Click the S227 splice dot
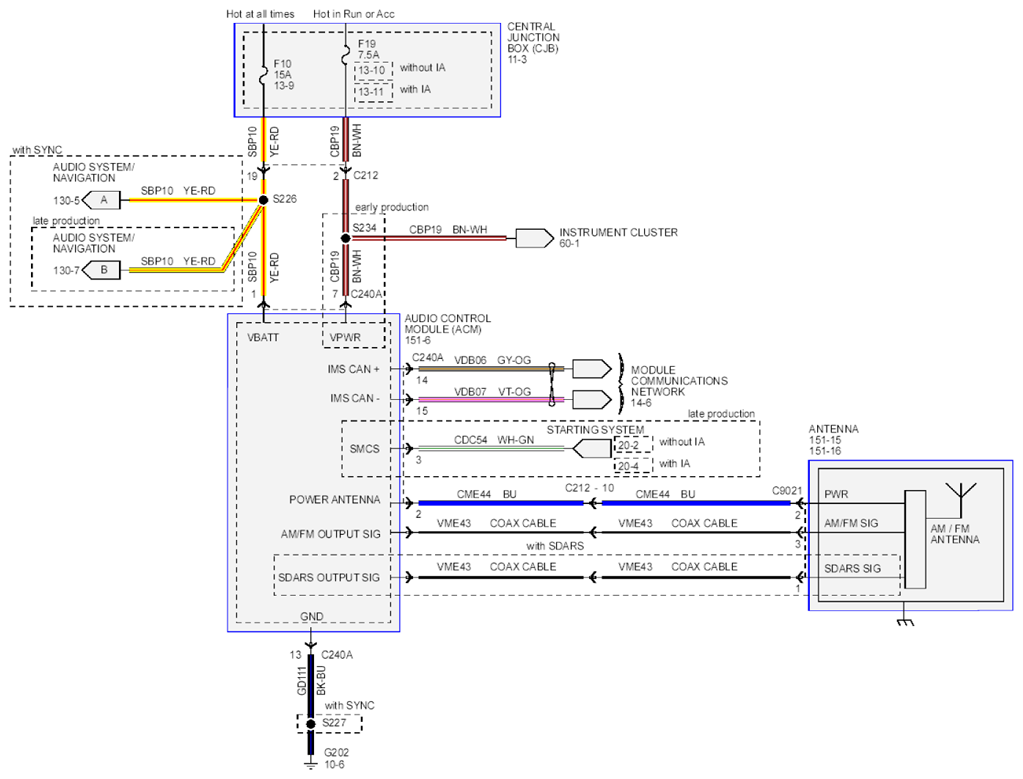1023x779 pixels. coord(311,724)
